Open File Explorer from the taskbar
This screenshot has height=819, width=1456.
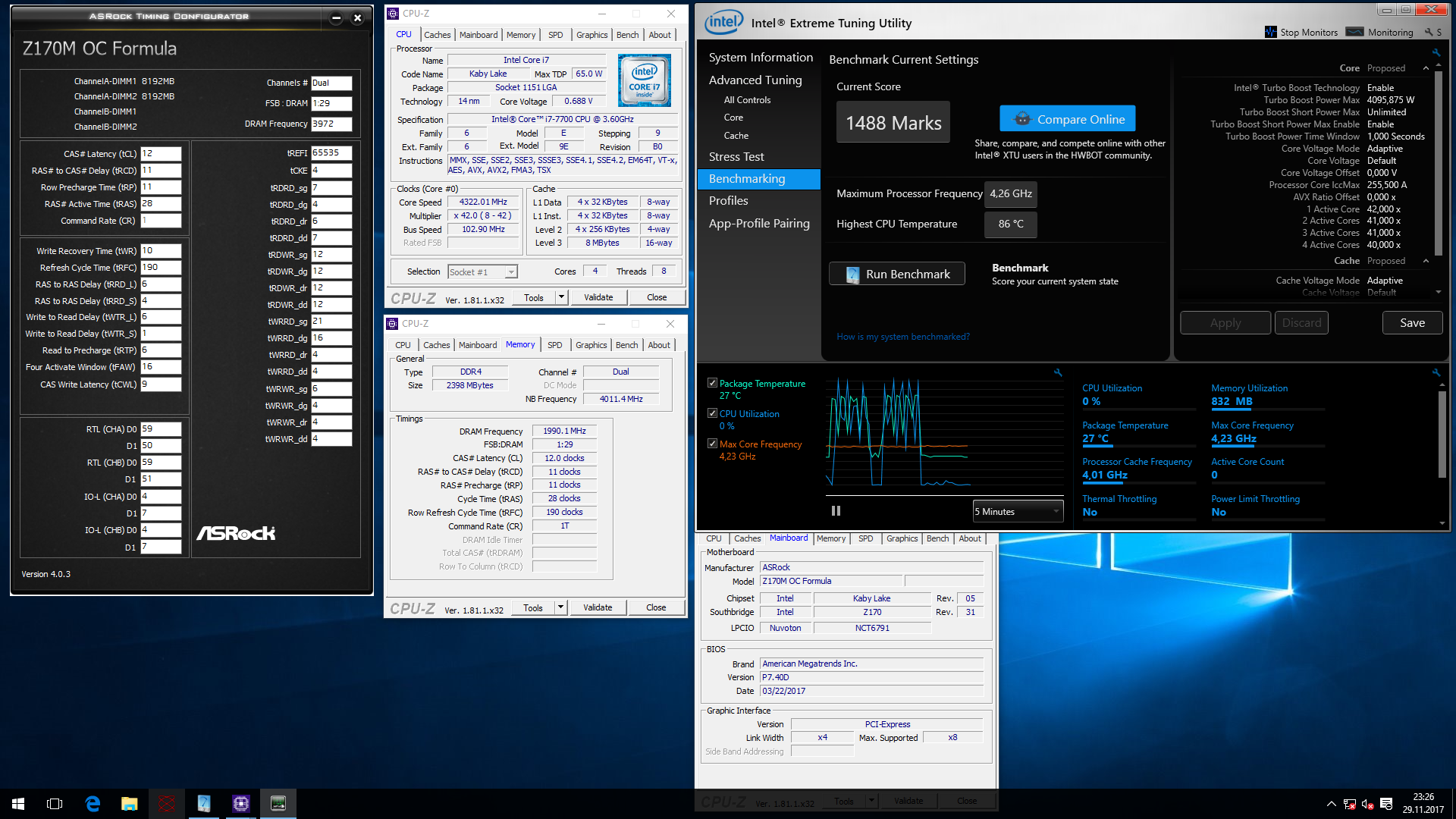click(130, 804)
